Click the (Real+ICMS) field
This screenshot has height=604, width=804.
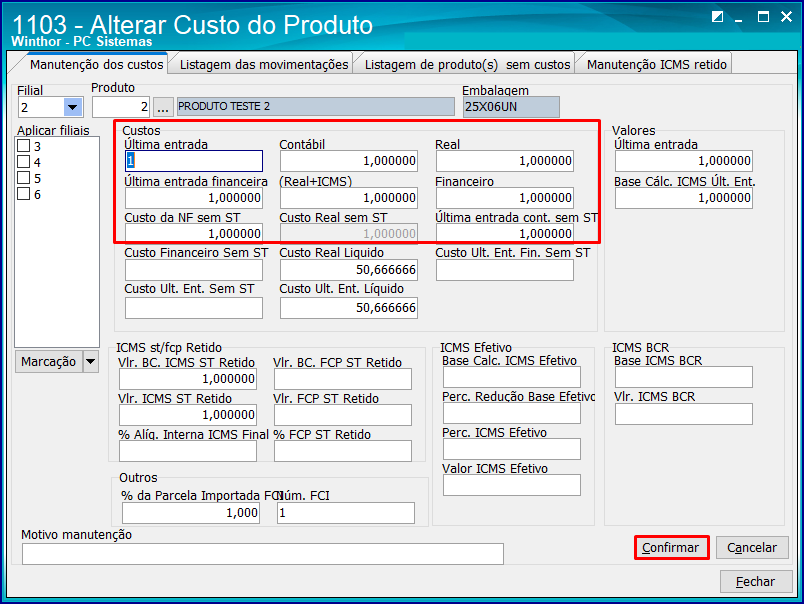pos(349,198)
